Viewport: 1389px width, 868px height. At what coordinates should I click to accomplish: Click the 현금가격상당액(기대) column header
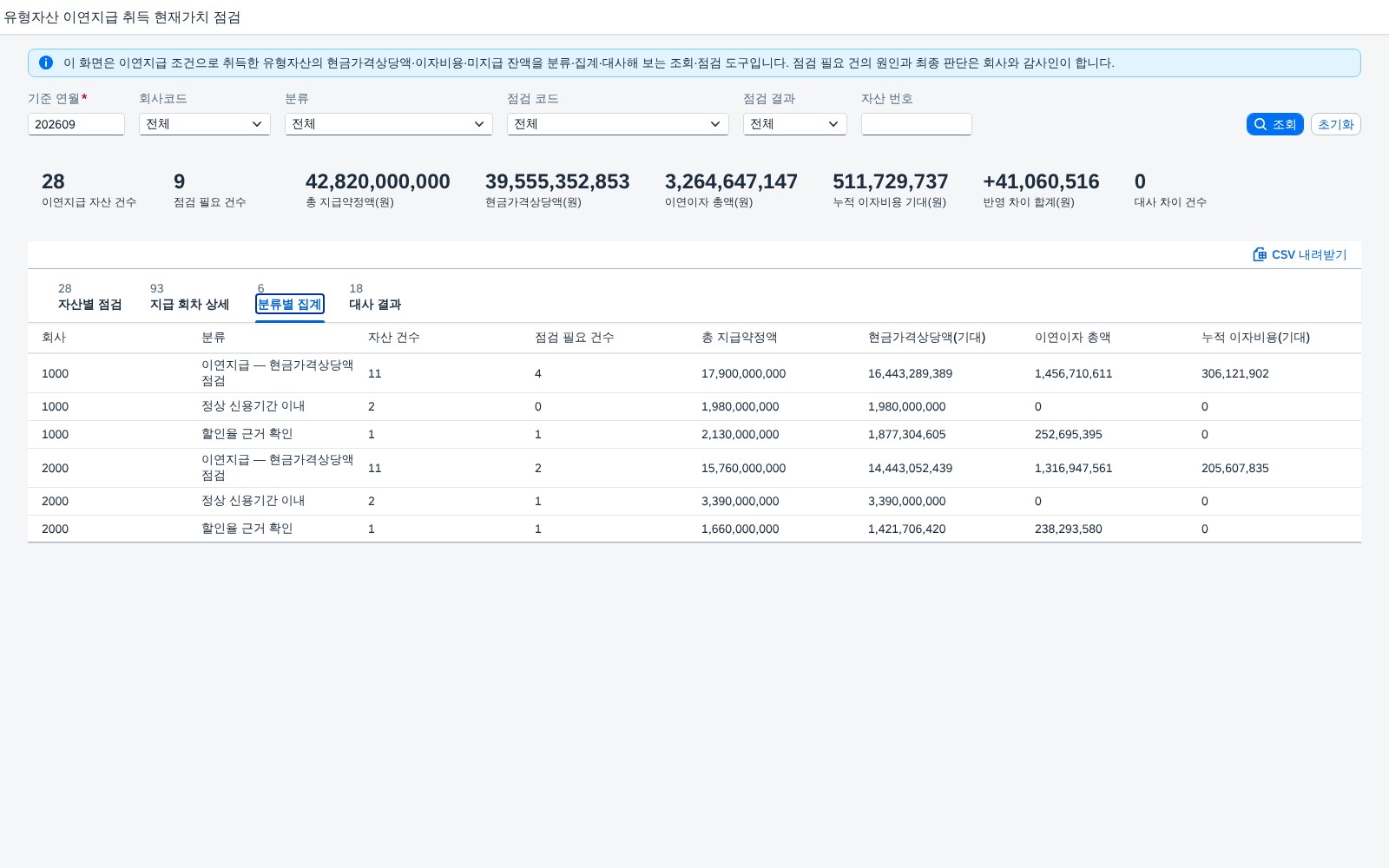927,338
